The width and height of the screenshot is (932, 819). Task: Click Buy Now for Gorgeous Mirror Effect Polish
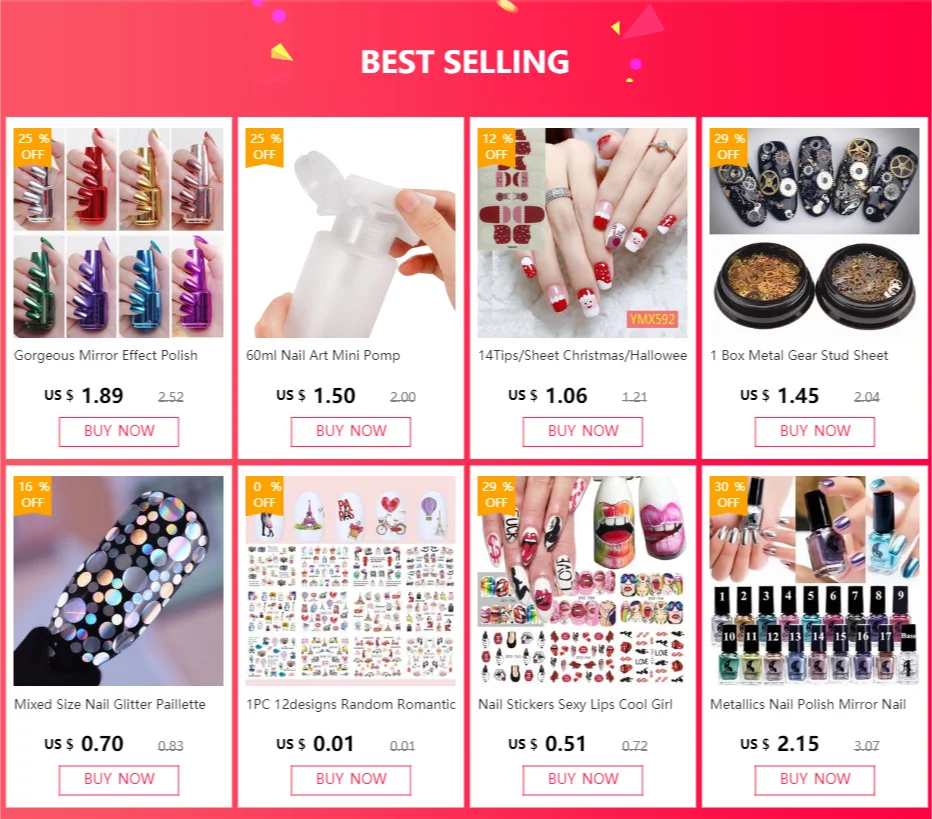119,431
